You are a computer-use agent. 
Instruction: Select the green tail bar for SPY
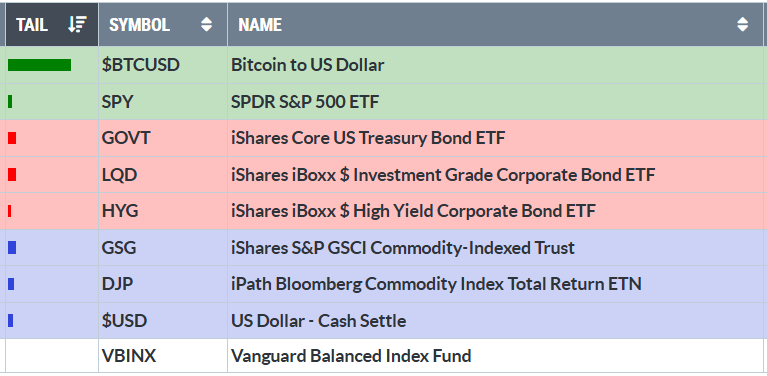pos(10,102)
